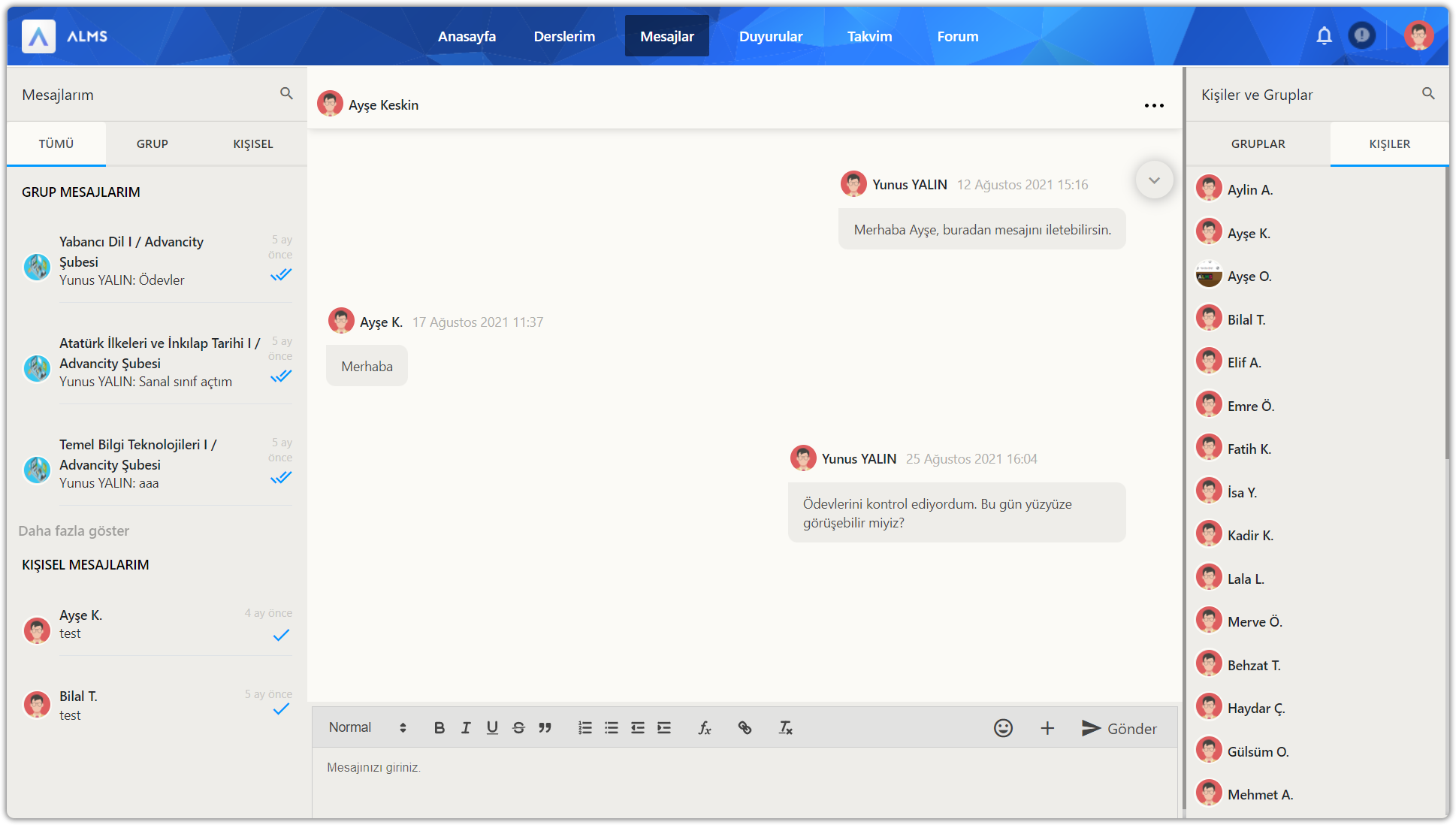Open Duyurular in the top navigation

point(770,36)
